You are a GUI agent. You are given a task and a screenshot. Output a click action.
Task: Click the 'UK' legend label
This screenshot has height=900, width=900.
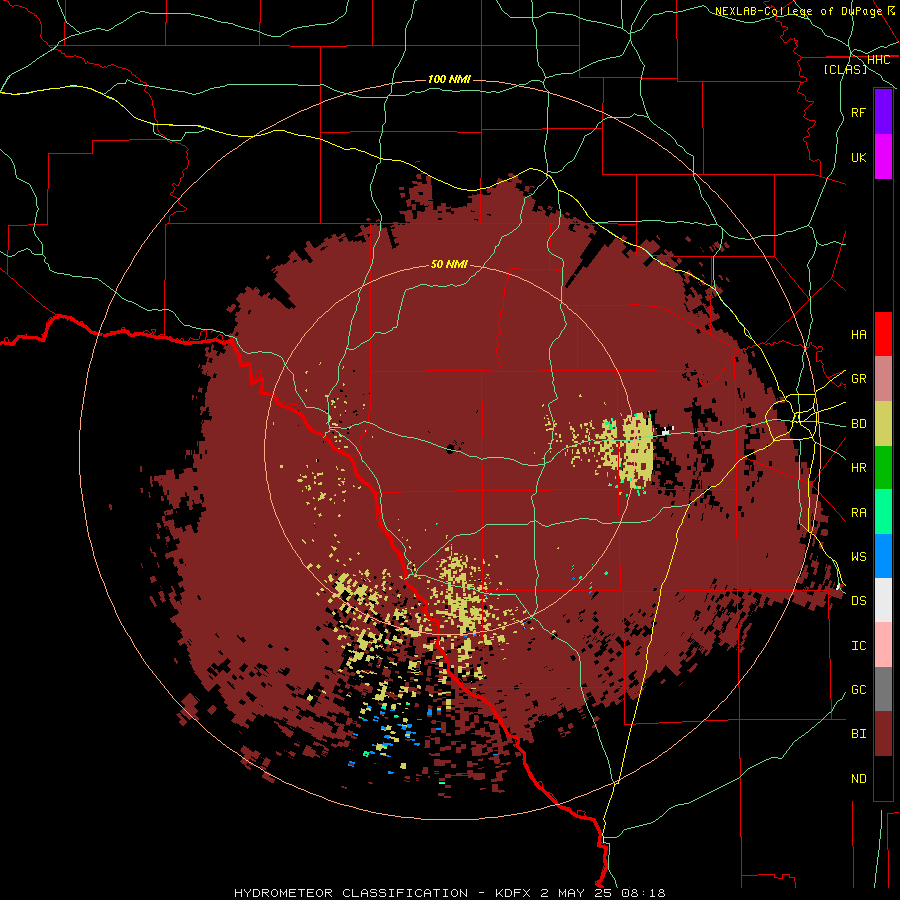click(858, 158)
